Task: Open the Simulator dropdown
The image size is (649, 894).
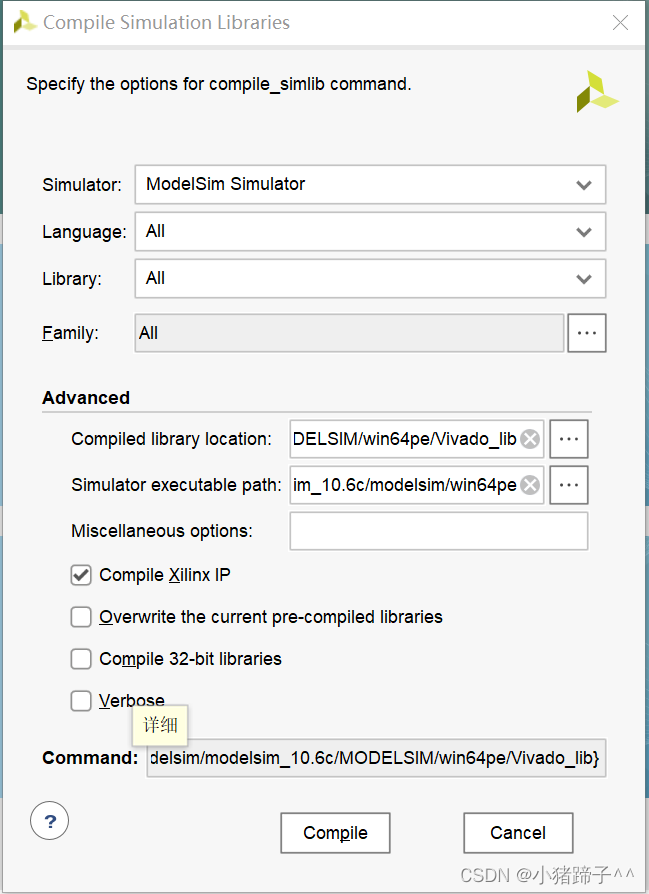Action: point(370,185)
